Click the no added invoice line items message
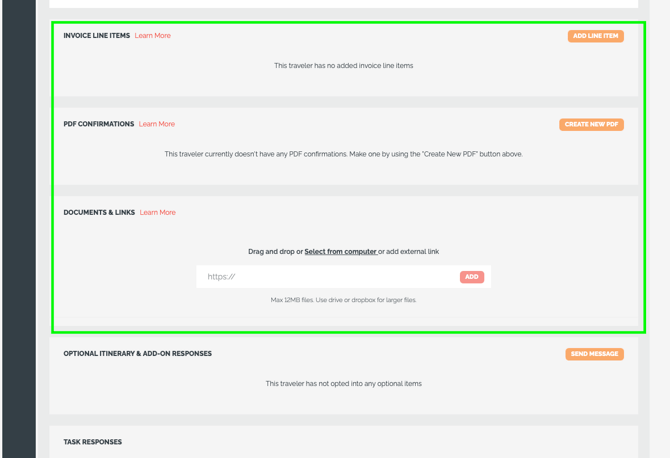670x458 pixels. coord(344,65)
